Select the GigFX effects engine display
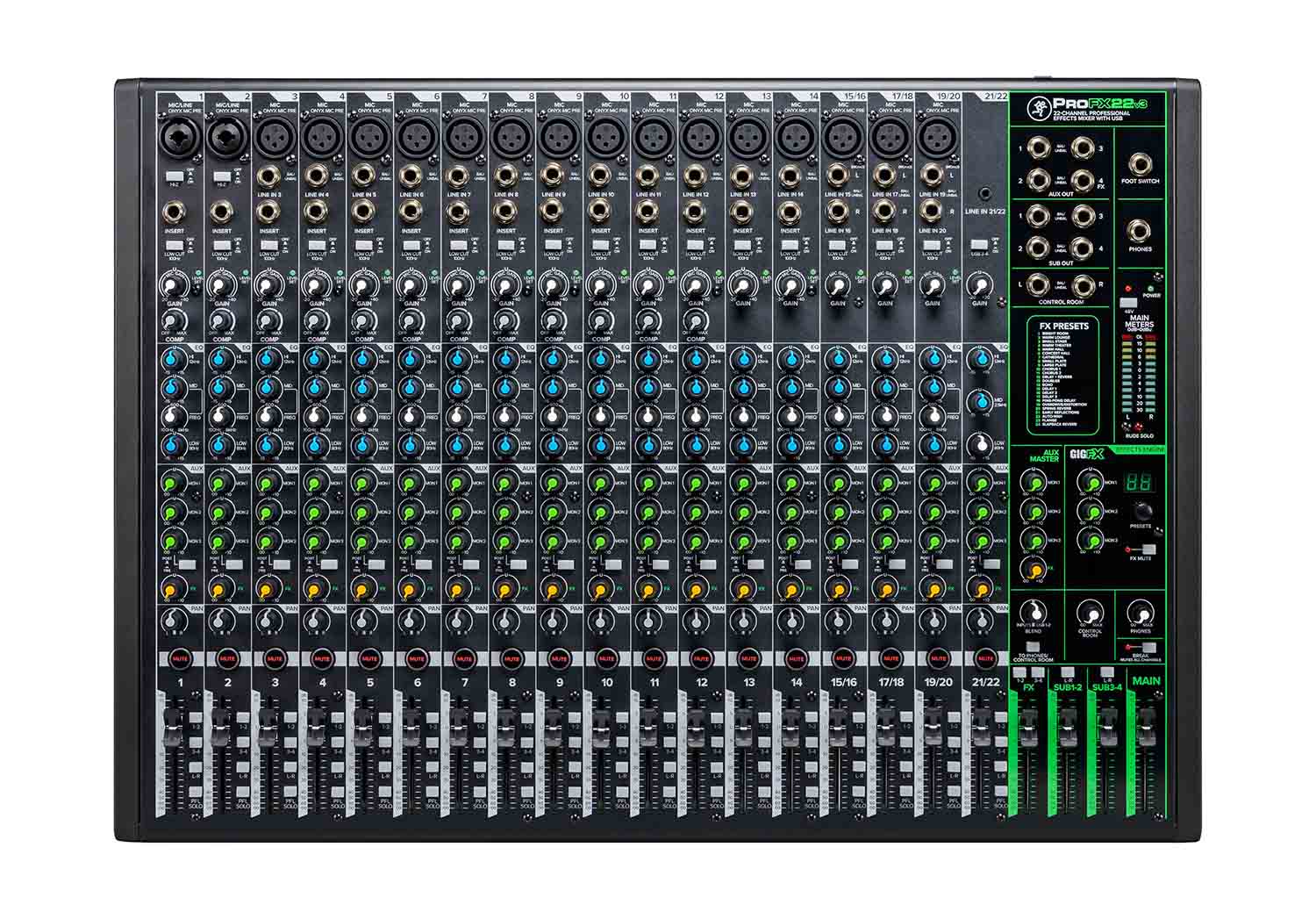The height and width of the screenshot is (919, 1316). 1139,482
